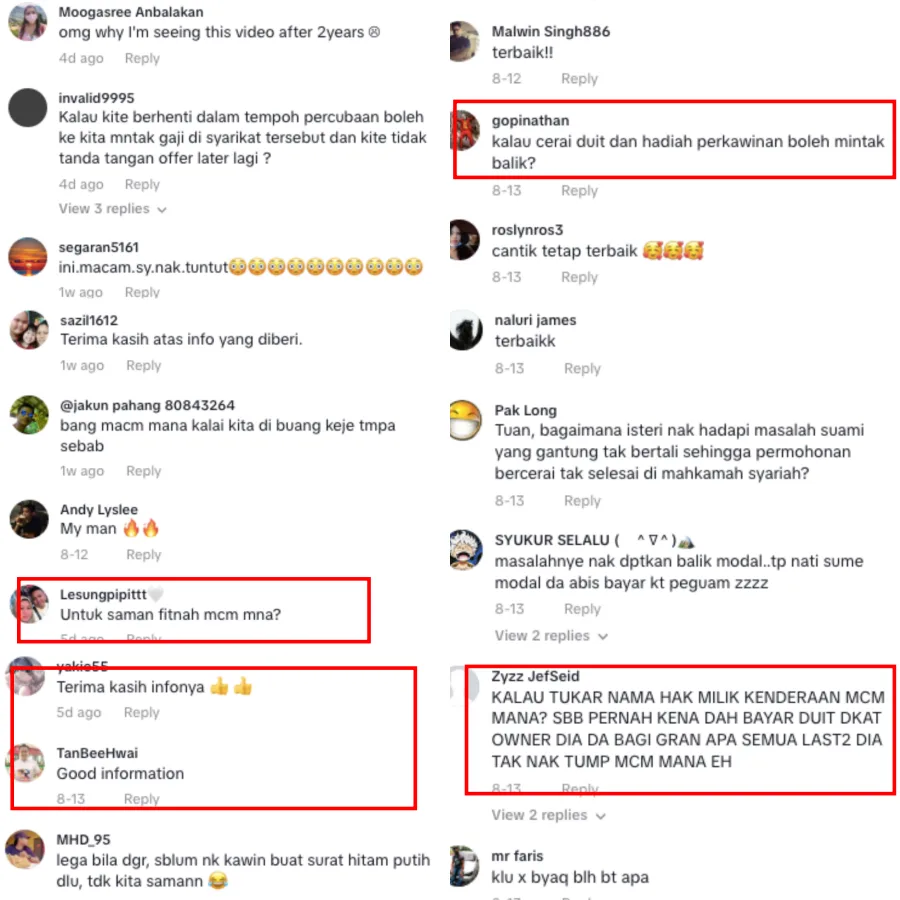Click MHD_95's profile avatar
Screen dimensions: 900x900
point(25,849)
